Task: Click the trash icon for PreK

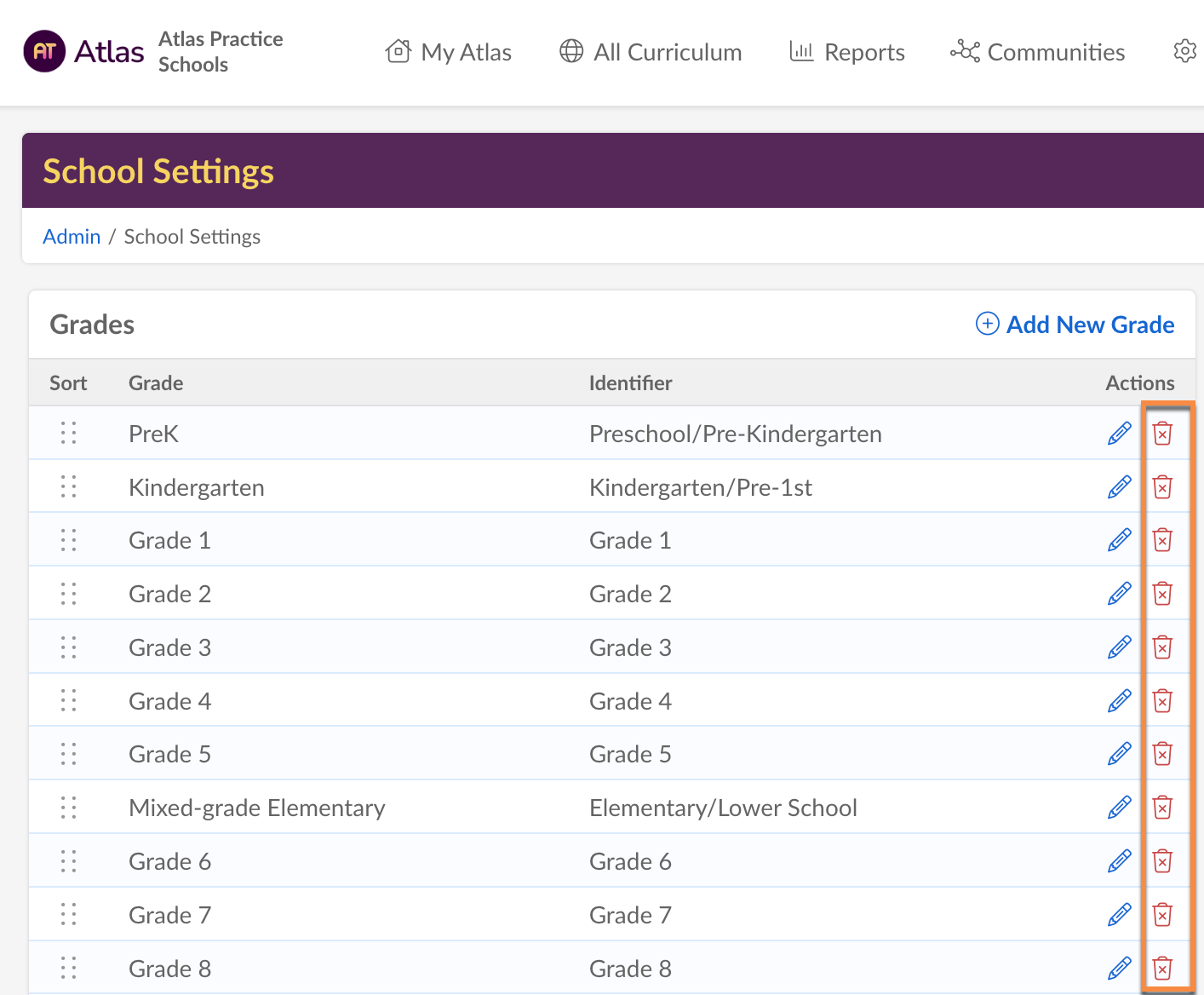Action: pyautogui.click(x=1162, y=434)
